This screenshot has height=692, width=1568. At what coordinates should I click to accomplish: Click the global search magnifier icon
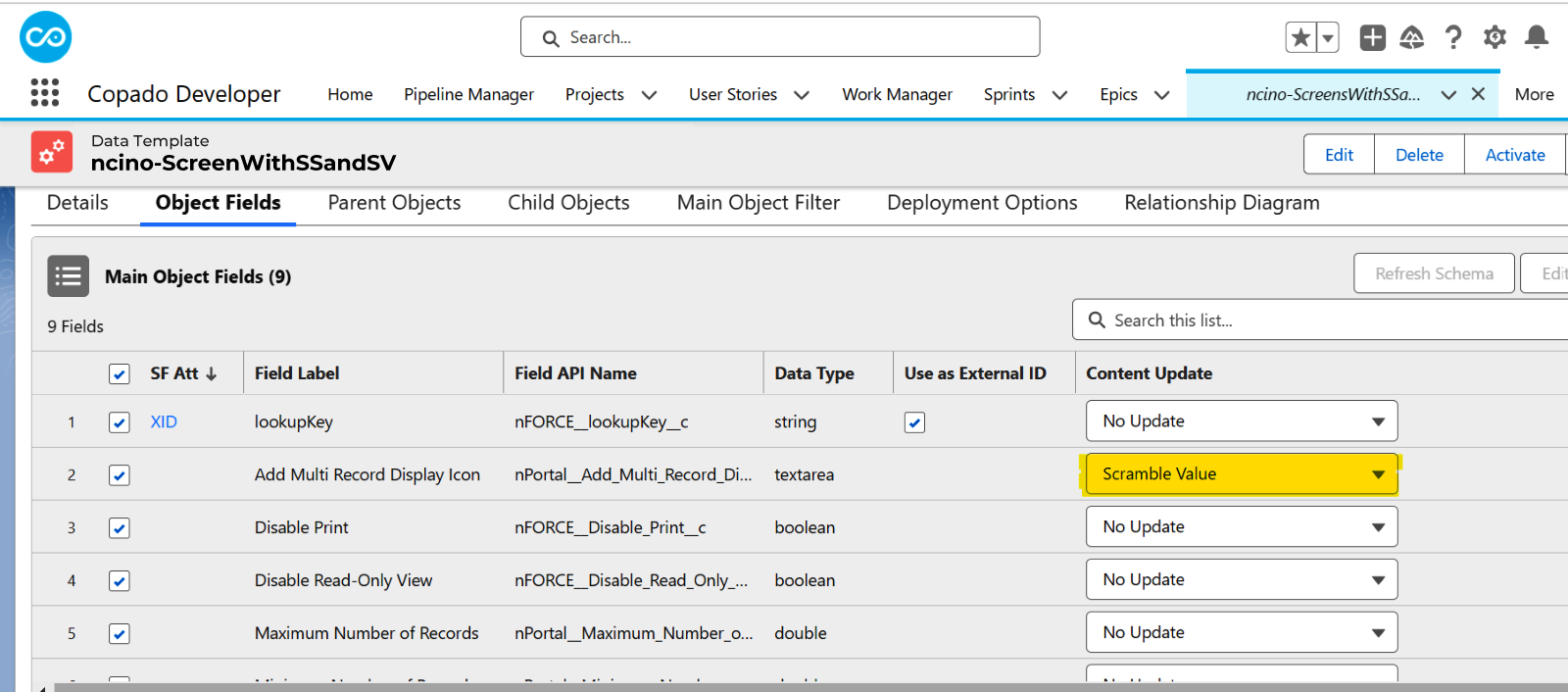point(551,38)
